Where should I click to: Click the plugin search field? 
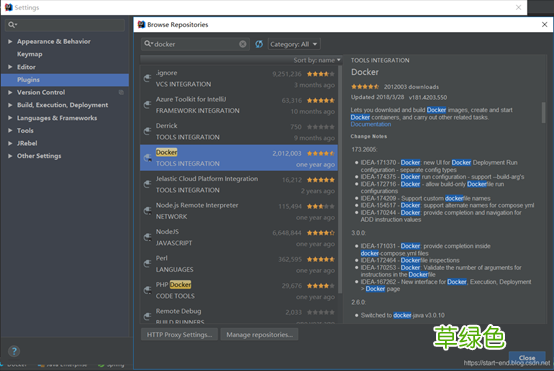(195, 44)
